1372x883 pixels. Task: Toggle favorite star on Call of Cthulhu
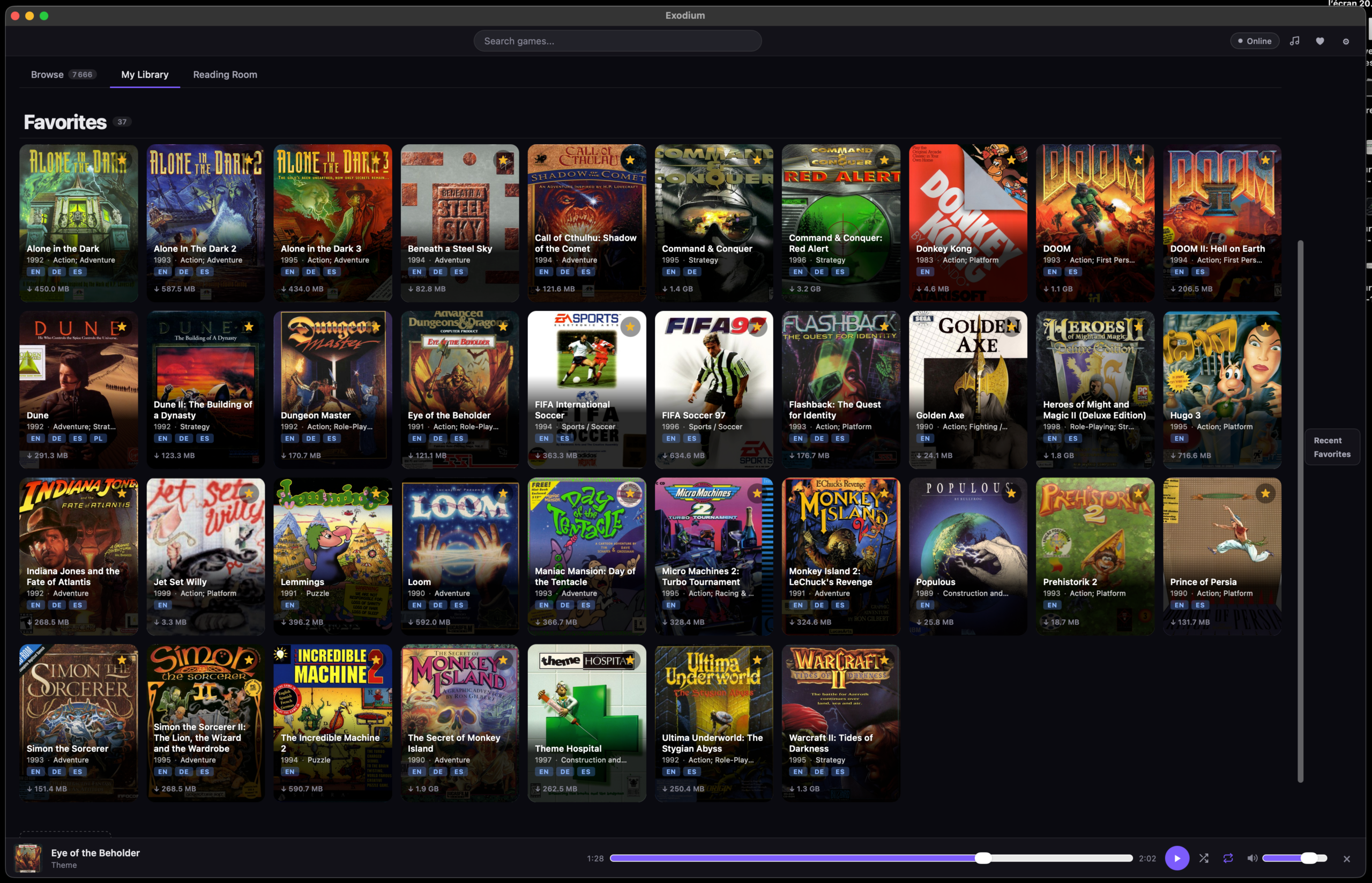(630, 160)
